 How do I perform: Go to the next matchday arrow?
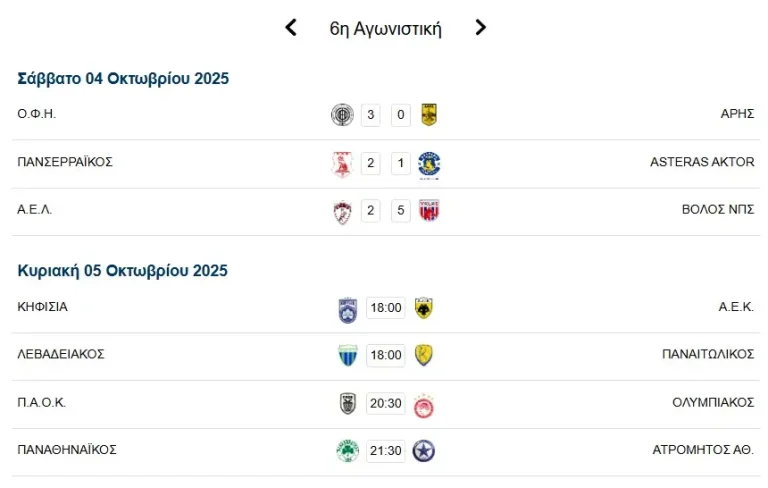(x=481, y=28)
